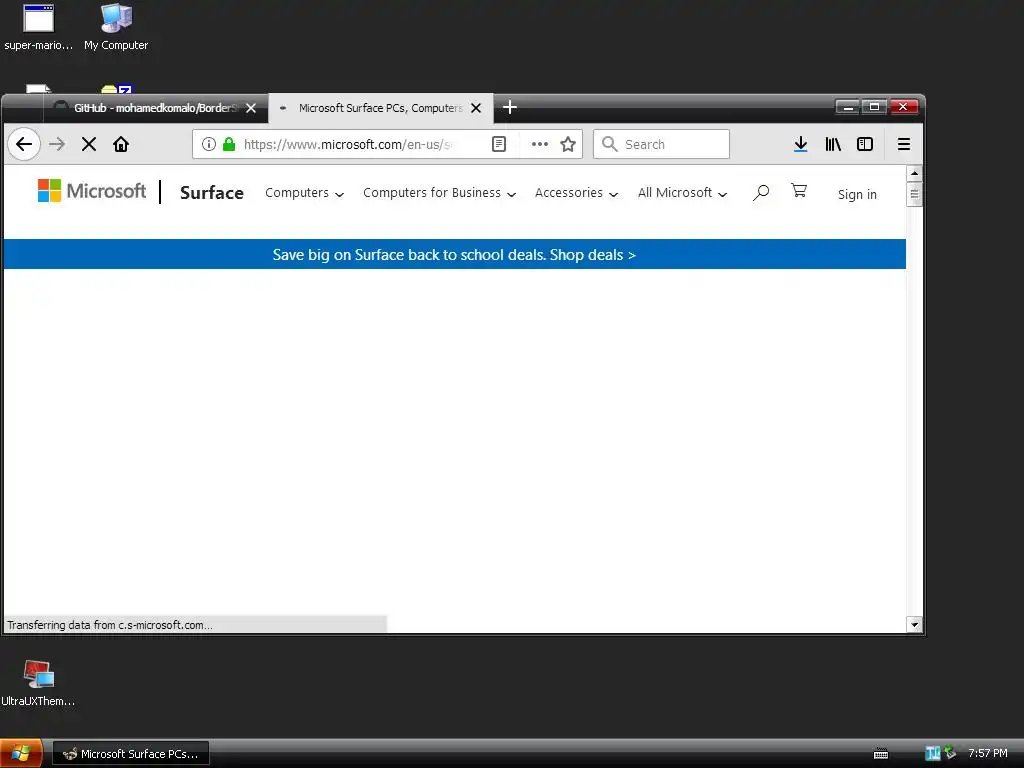
Task: Toggle Reader View icon in address bar
Action: (x=499, y=144)
